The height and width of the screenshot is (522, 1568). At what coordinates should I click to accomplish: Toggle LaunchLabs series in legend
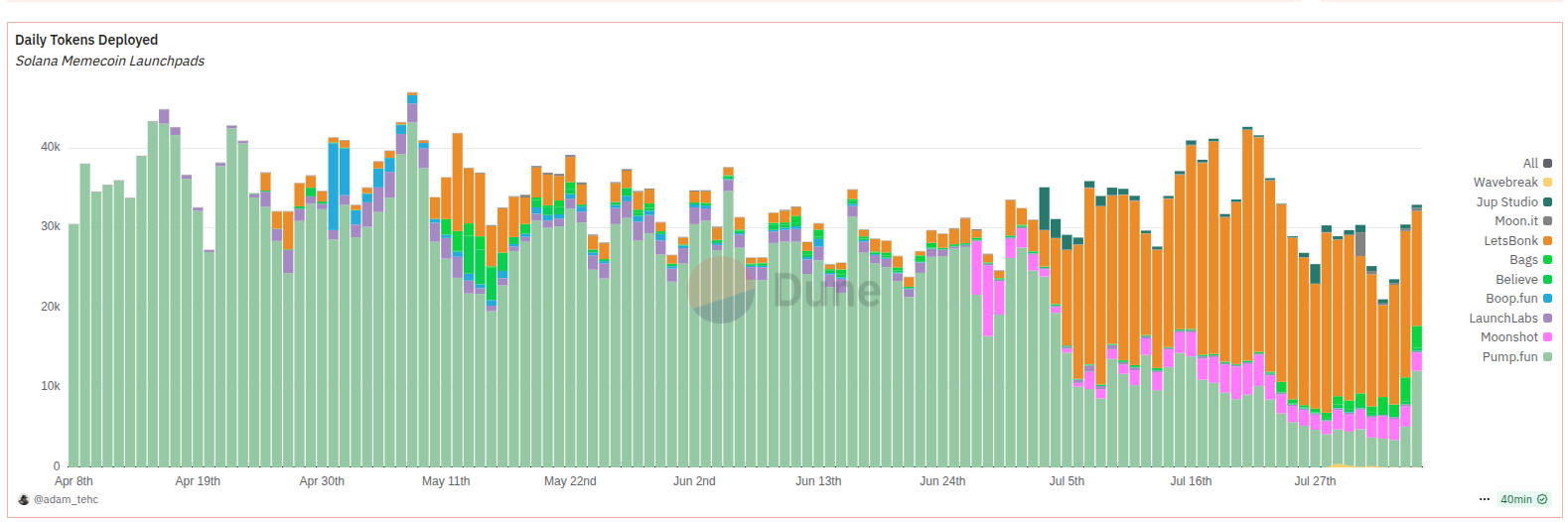point(1510,318)
